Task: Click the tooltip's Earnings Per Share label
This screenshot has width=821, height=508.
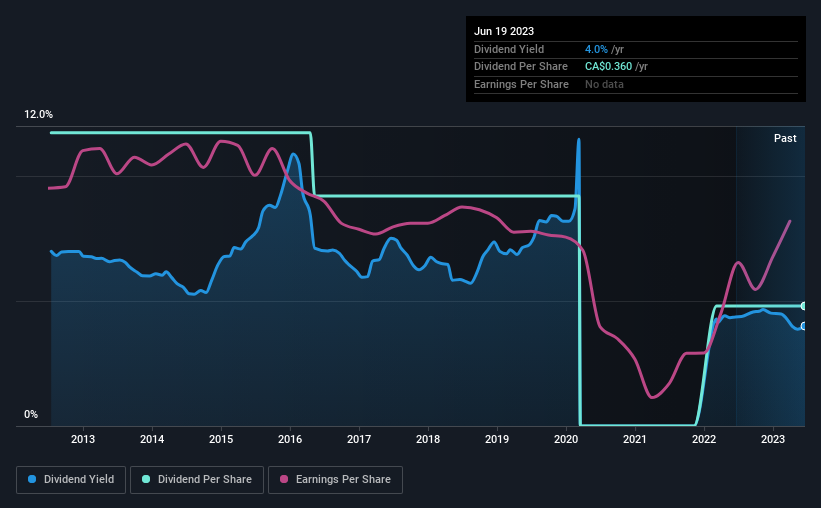Action: (521, 84)
